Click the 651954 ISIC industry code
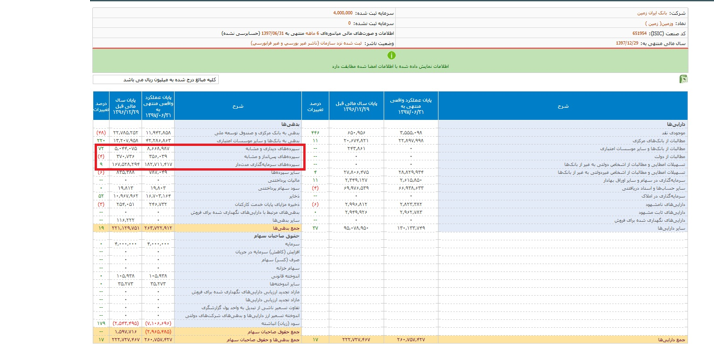716x363 pixels. (639, 33)
